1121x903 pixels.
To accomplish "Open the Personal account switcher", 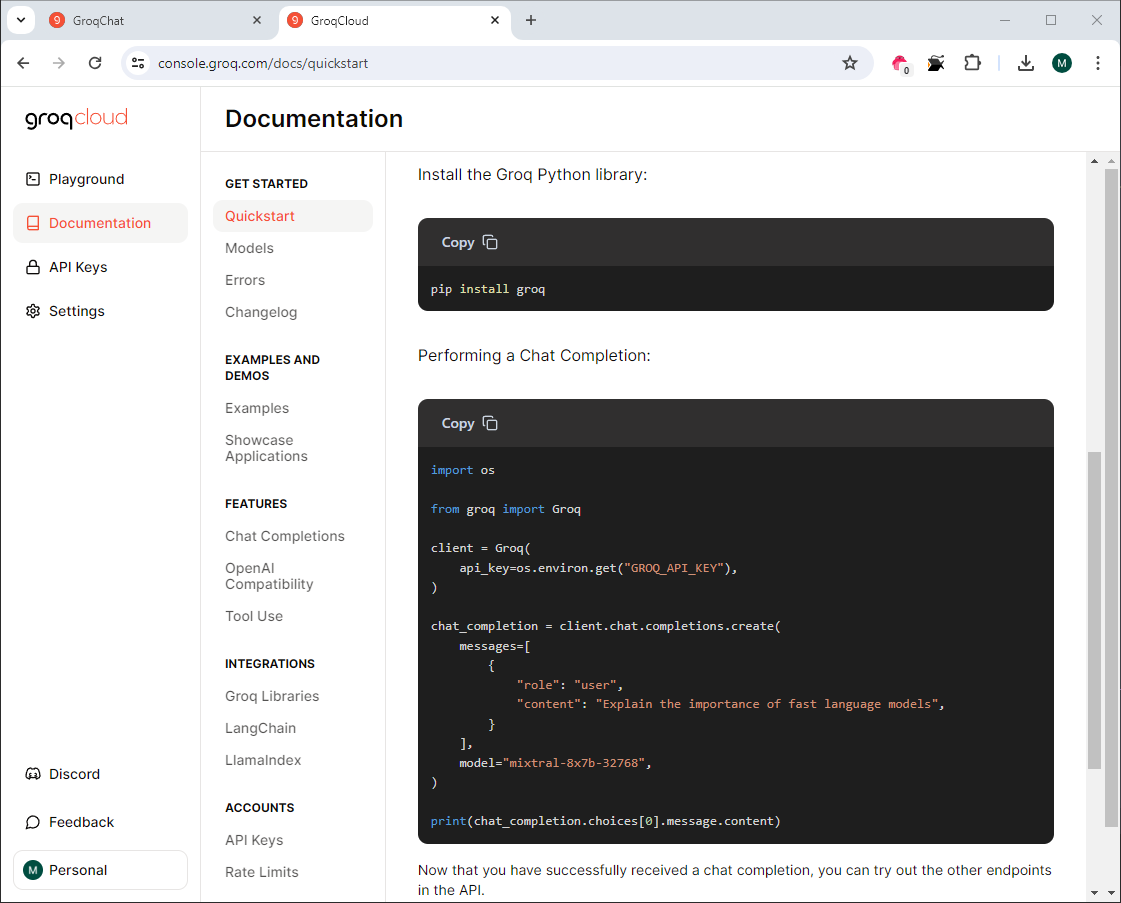I will click(100, 870).
